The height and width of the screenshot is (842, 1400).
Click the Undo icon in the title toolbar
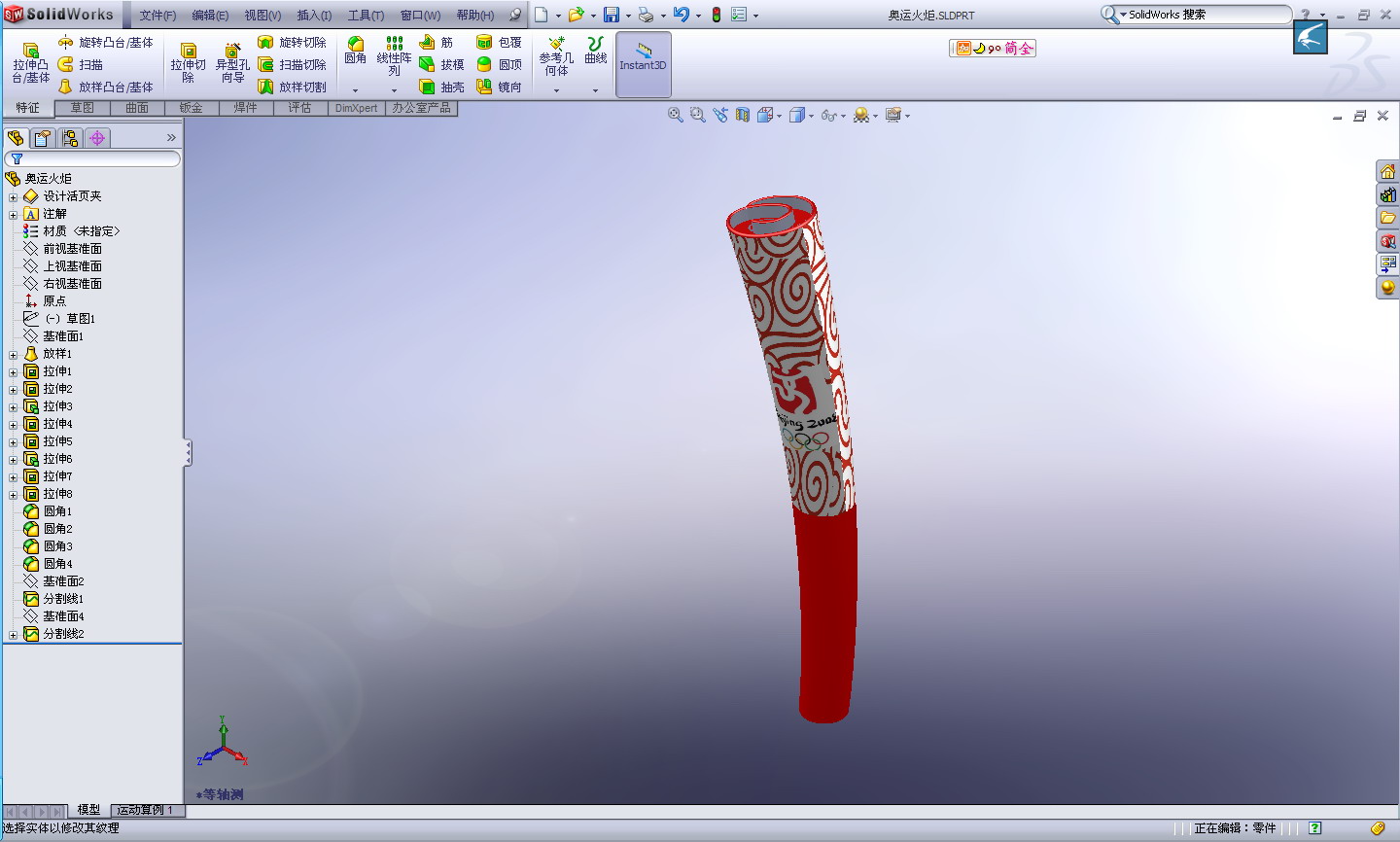click(x=681, y=15)
